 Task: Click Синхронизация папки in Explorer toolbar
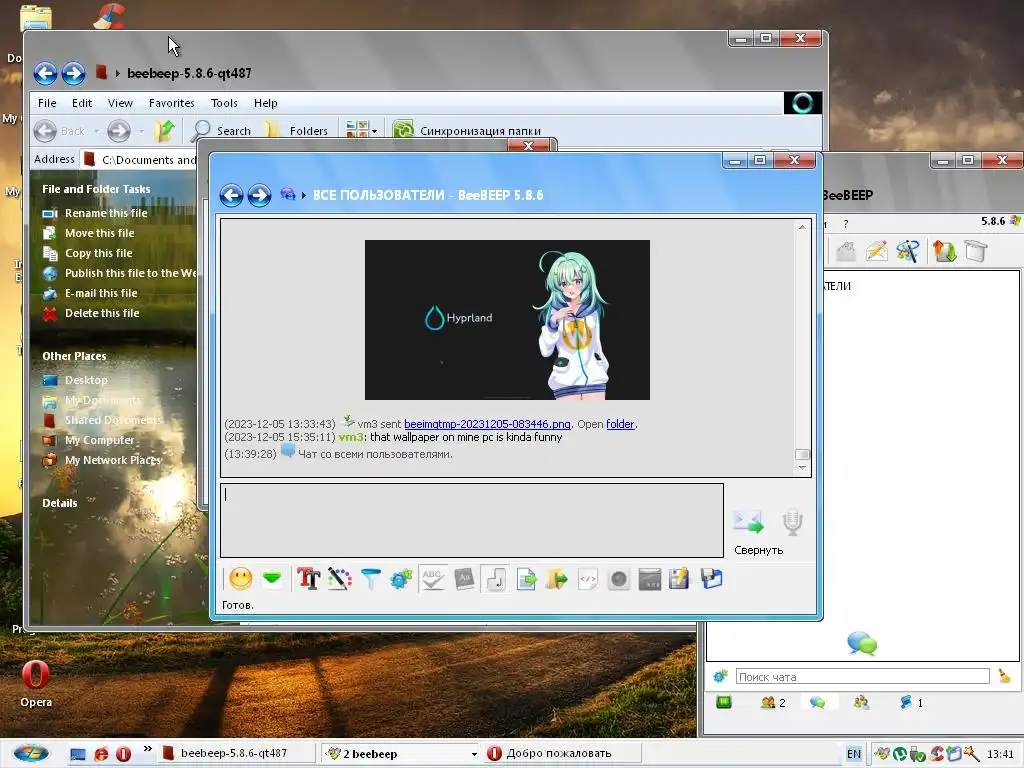[468, 131]
